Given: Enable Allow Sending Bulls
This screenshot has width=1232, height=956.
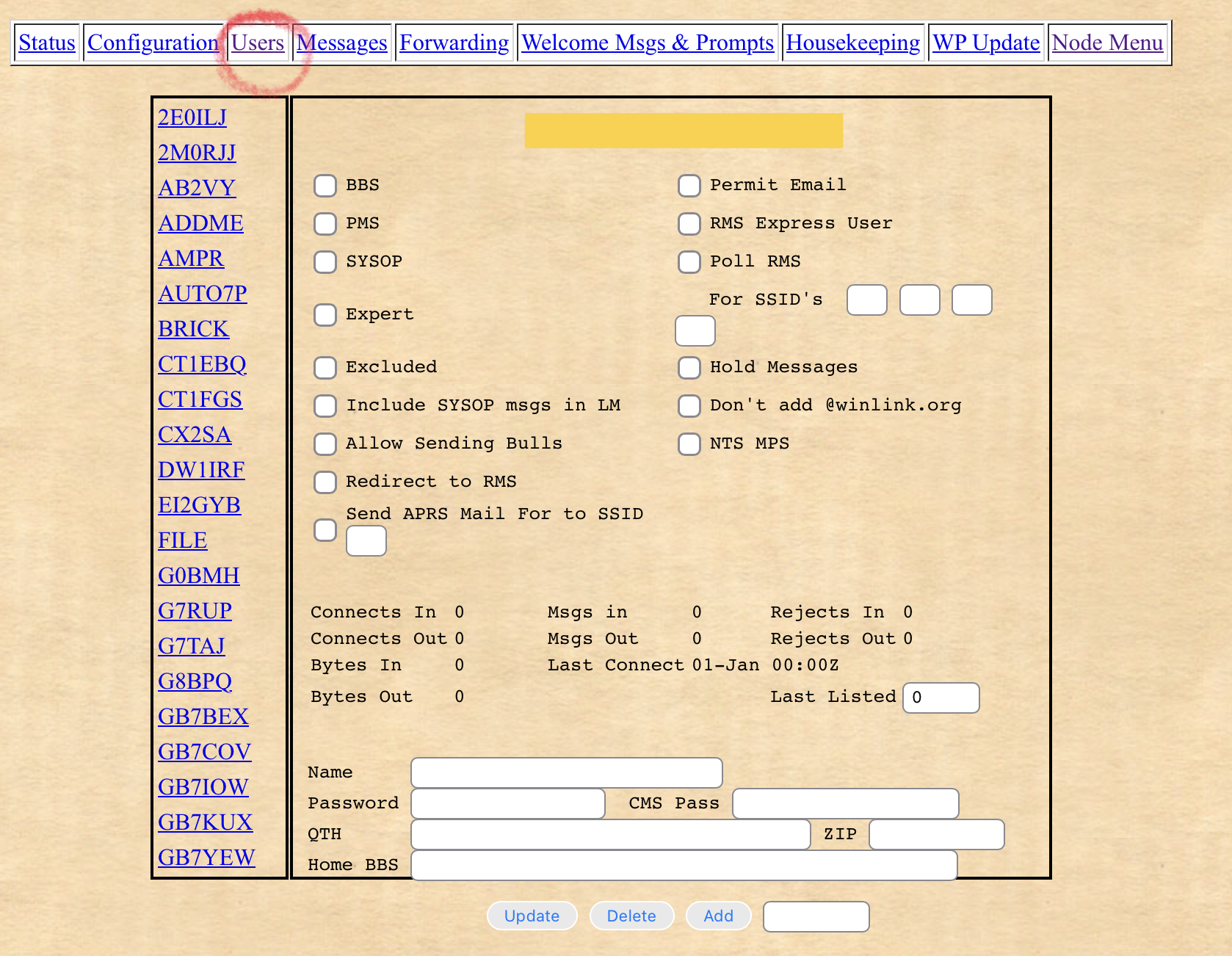Looking at the screenshot, I should point(325,444).
